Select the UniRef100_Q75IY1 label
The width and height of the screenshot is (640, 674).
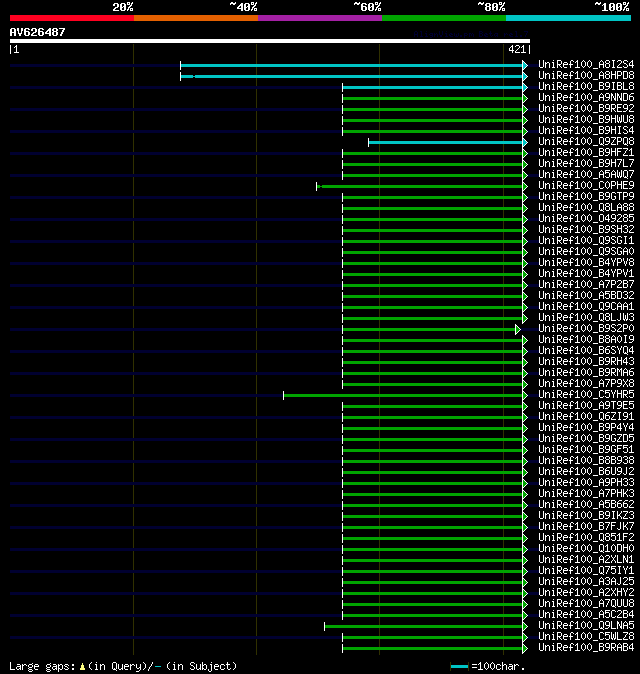pos(586,570)
